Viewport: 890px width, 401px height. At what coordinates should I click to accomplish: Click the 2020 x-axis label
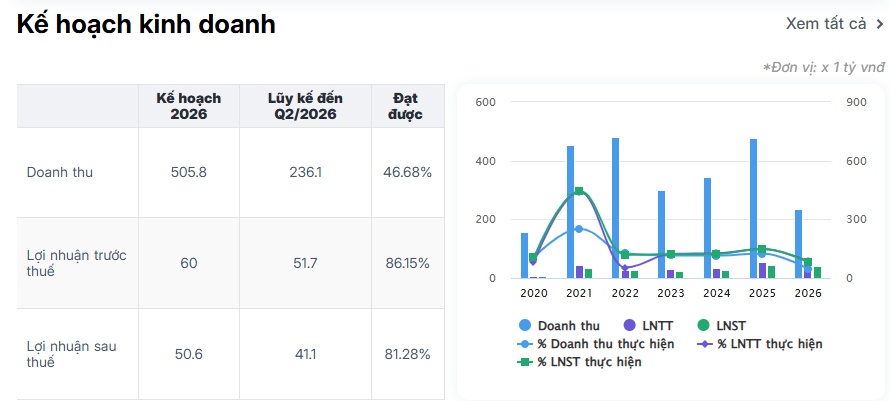point(534,293)
